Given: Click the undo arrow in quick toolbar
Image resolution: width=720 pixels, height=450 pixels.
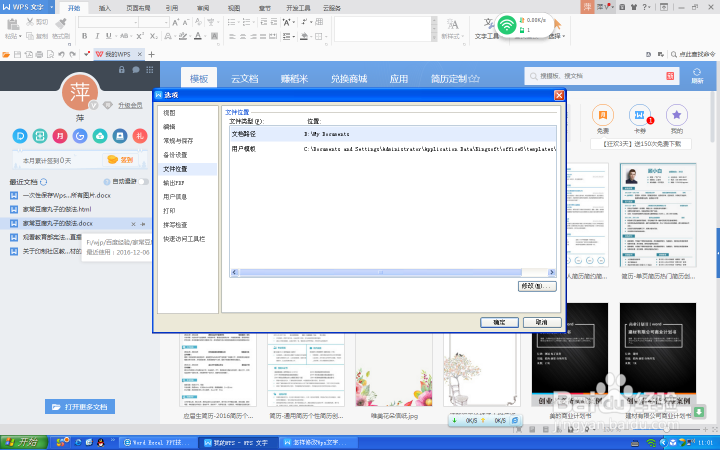Looking at the screenshot, I should [x=61, y=54].
